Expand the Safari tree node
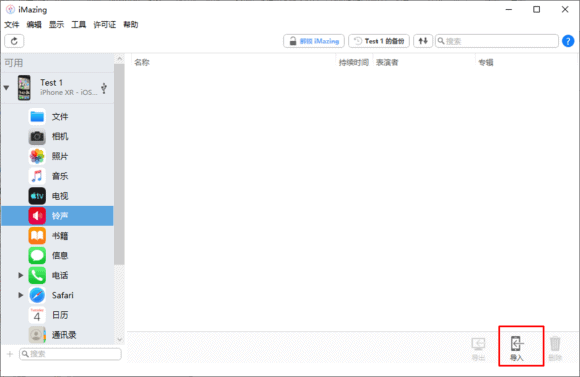580x377 pixels. click(21, 295)
